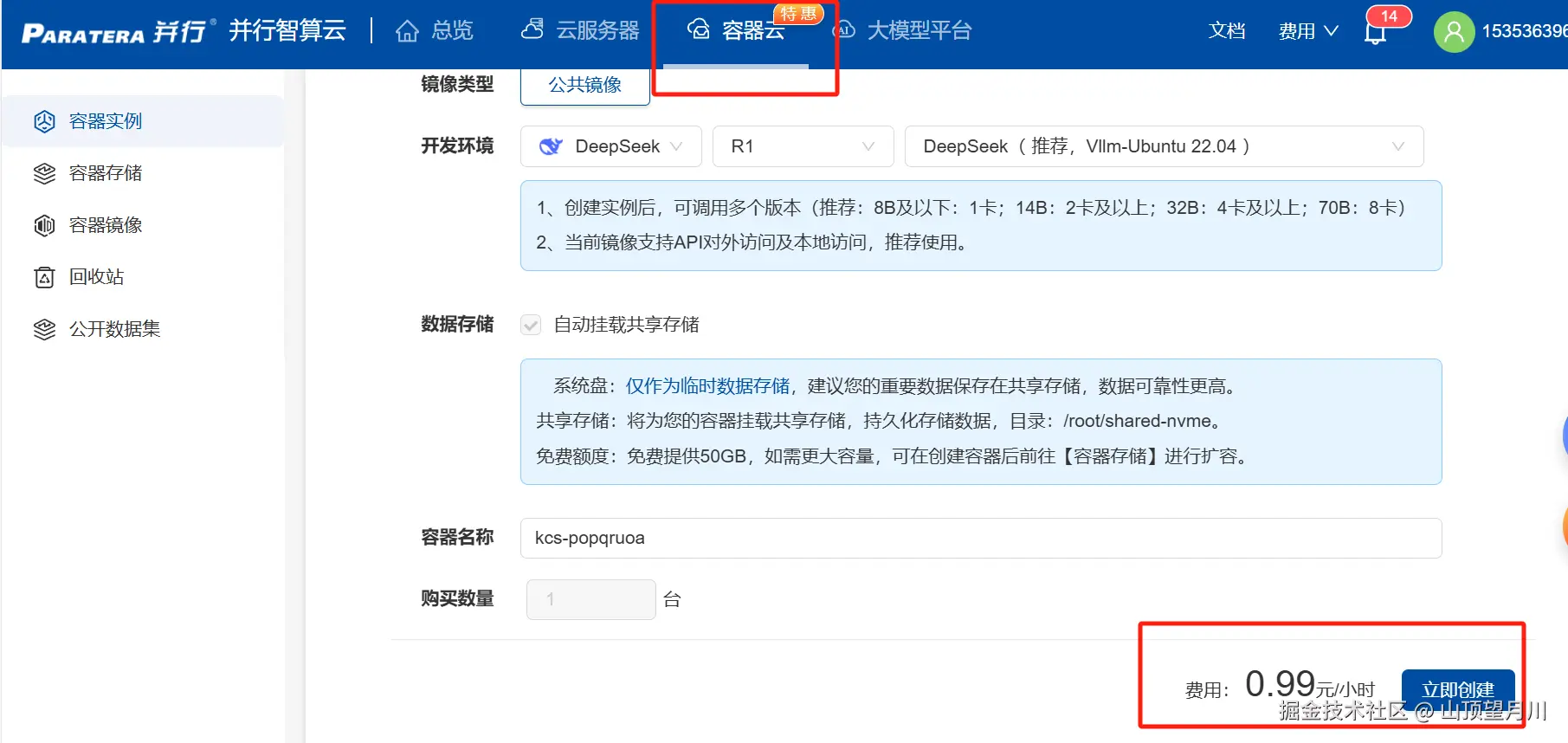Click the 容器存储 layers icon
Screen dimensions: 1568x743
(x=44, y=173)
